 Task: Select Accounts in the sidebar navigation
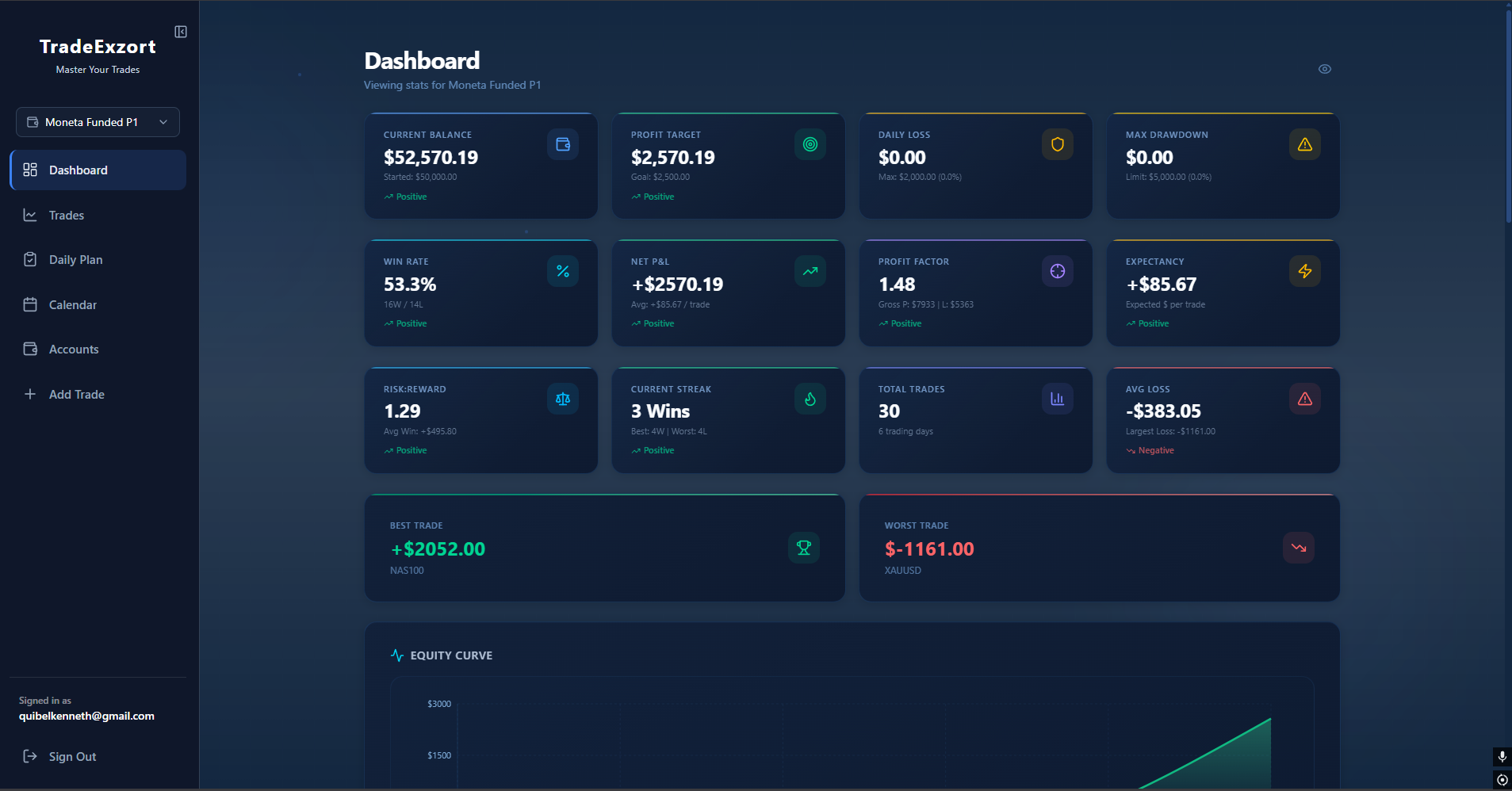pyautogui.click(x=74, y=350)
